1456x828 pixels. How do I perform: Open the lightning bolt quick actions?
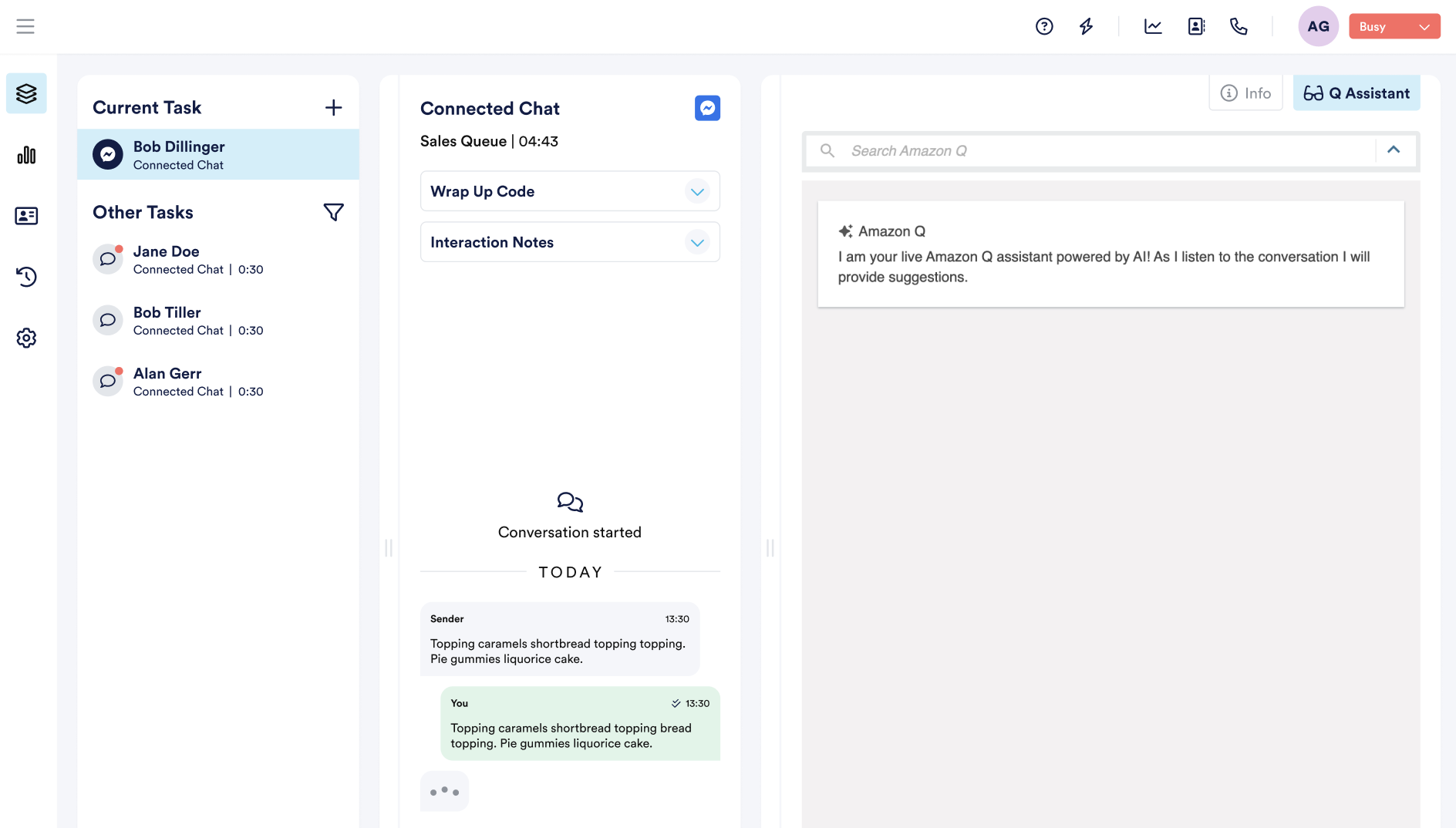point(1086,26)
